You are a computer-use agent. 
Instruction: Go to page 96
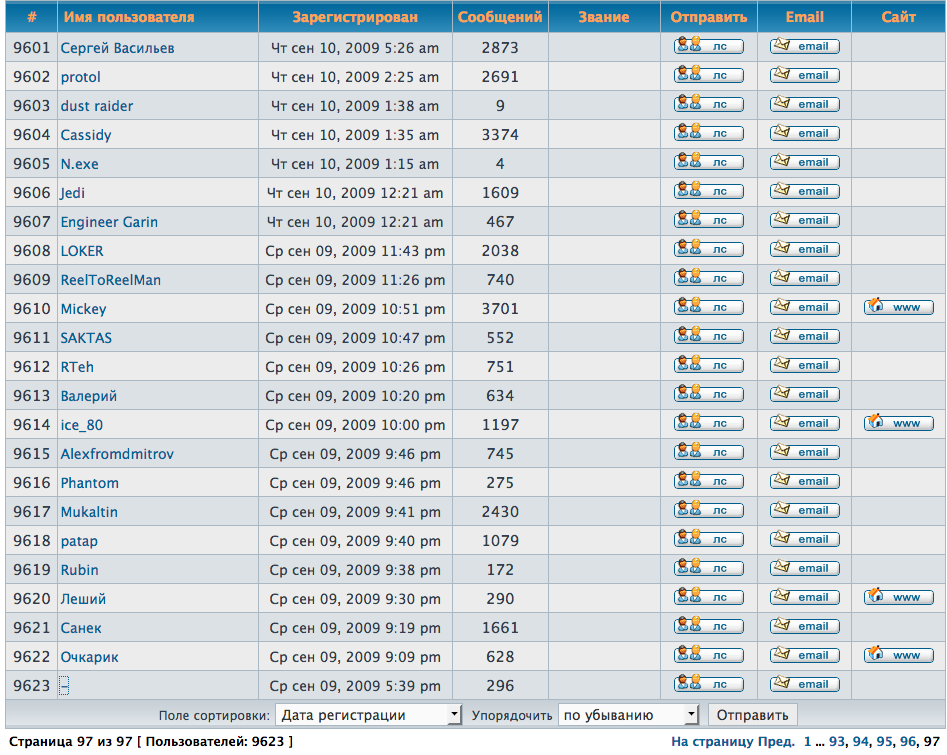[x=908, y=742]
